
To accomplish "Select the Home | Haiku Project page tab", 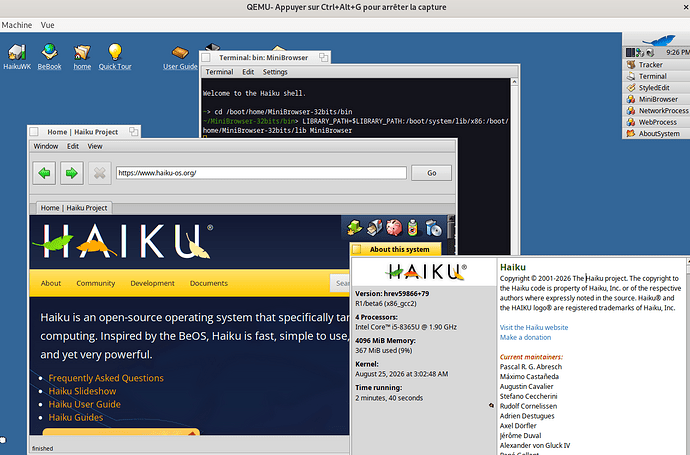I will 74,208.
